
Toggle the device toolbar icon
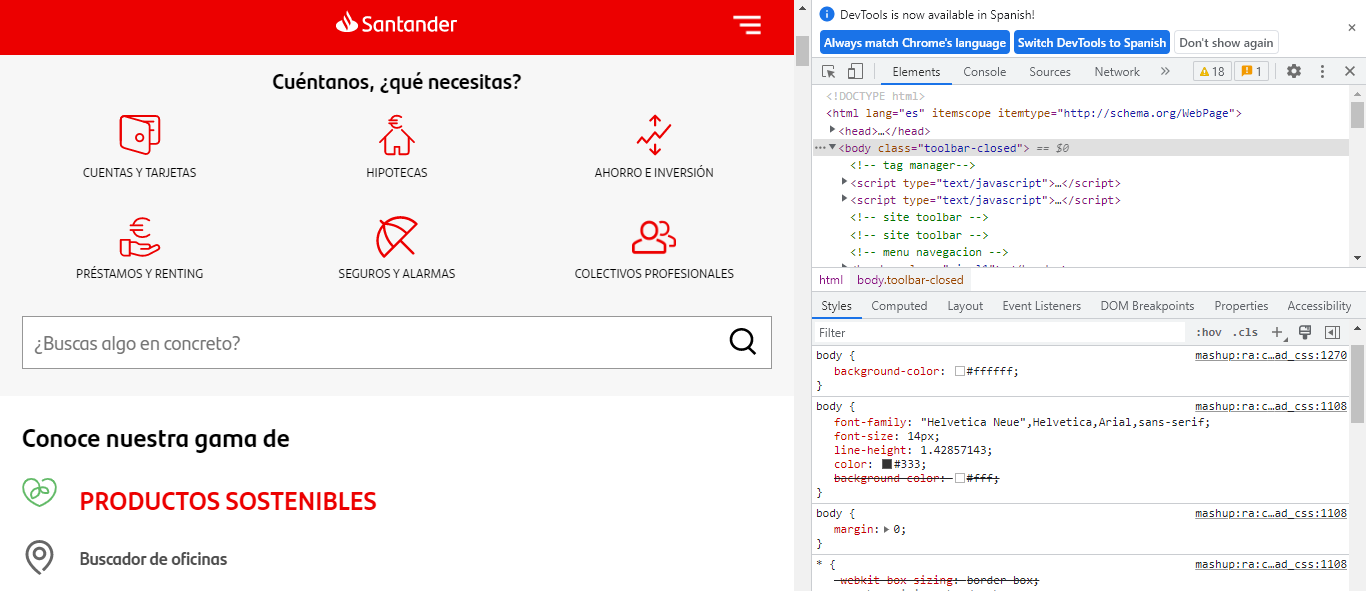tap(855, 71)
